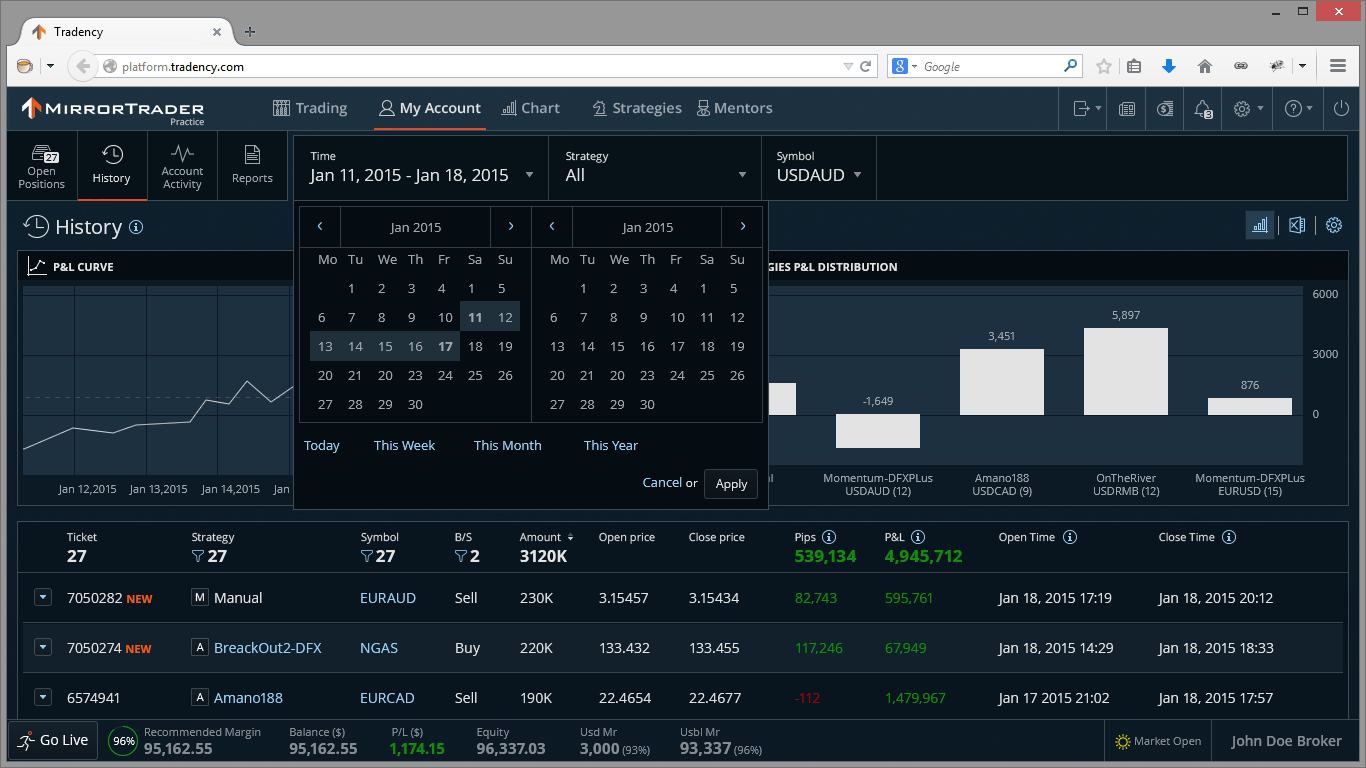Open the Mentors tab
Image resolution: width=1366 pixels, height=768 pixels.
click(x=734, y=108)
